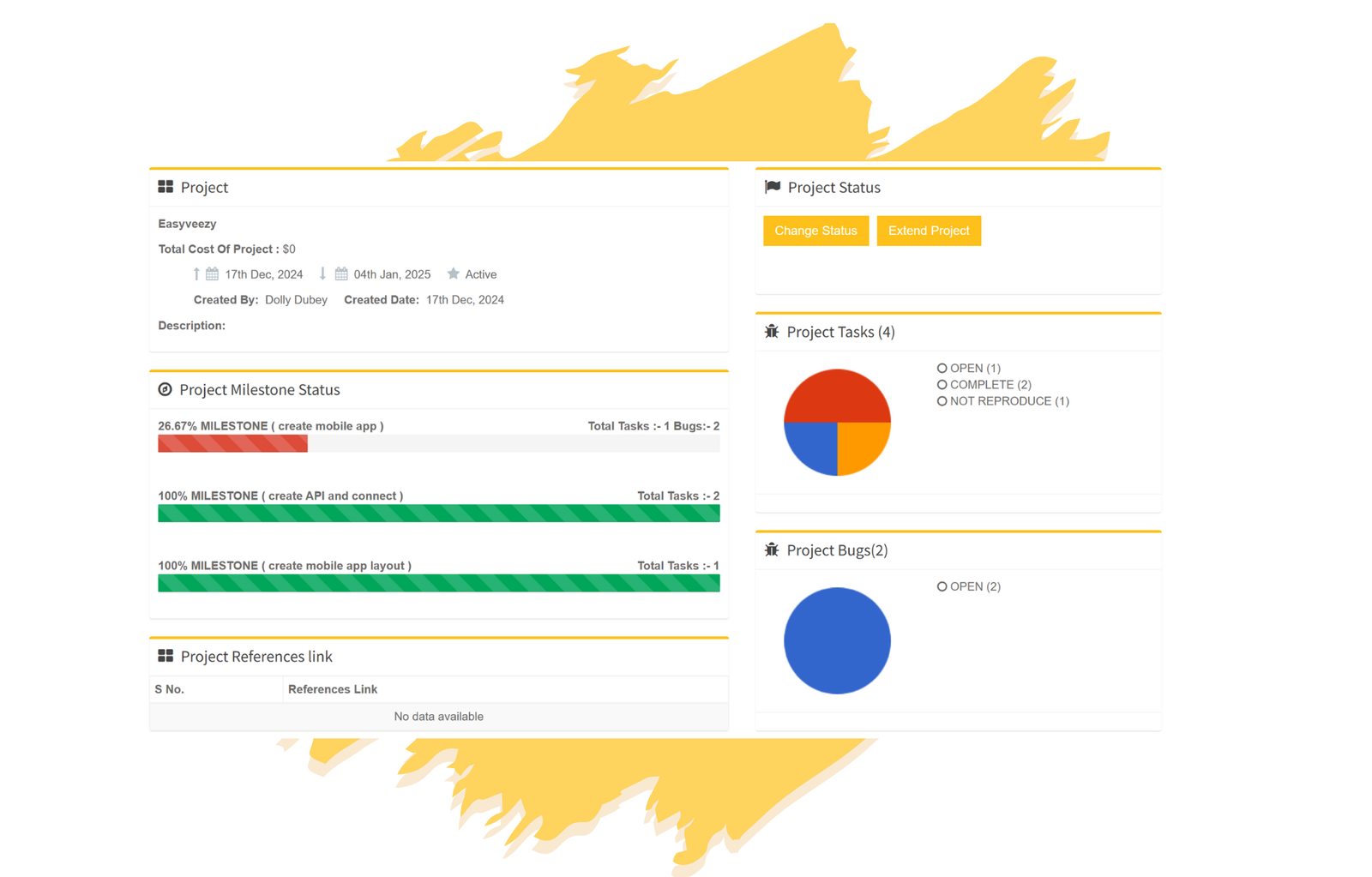Click the flag icon beside Project Status
The height and width of the screenshot is (877, 1372).
(773, 187)
